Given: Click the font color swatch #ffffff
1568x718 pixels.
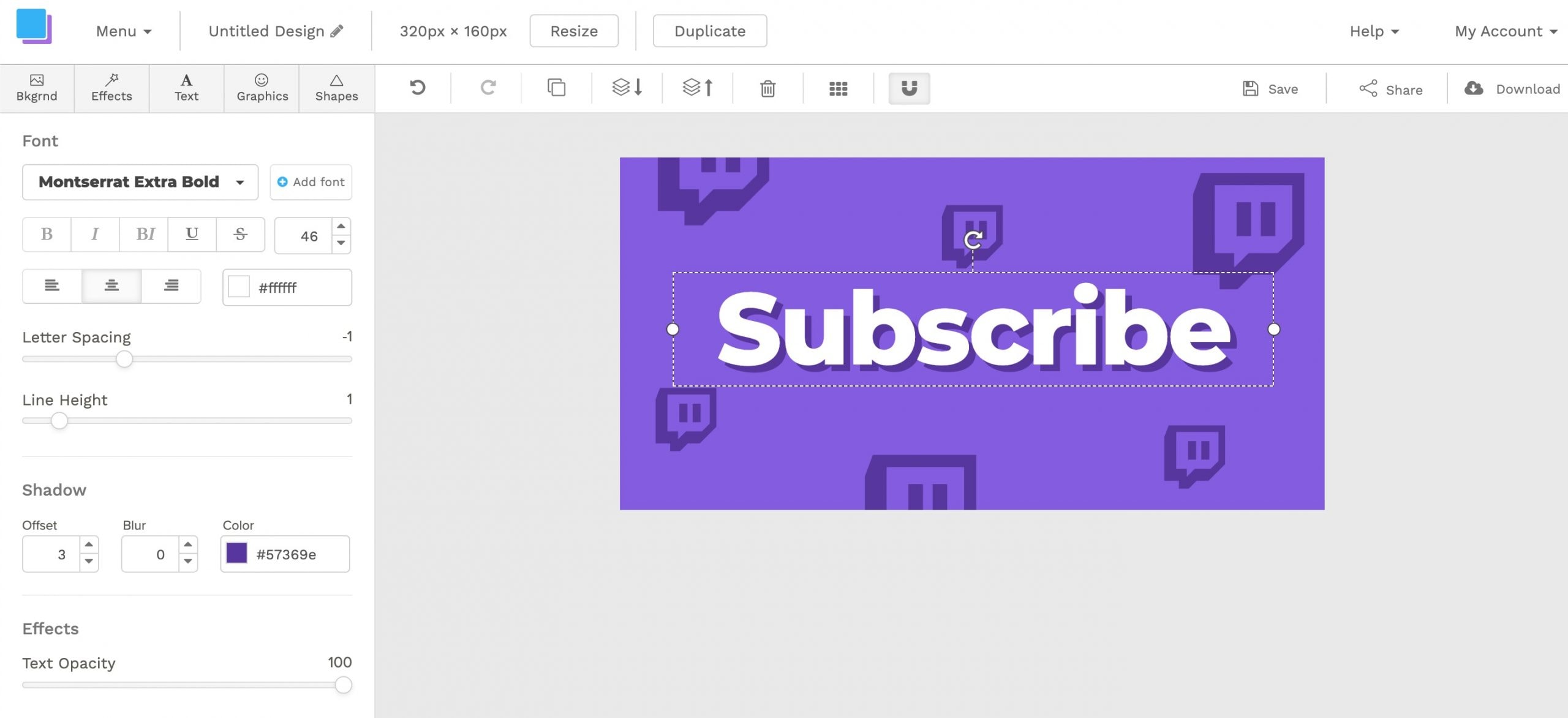Looking at the screenshot, I should point(237,287).
